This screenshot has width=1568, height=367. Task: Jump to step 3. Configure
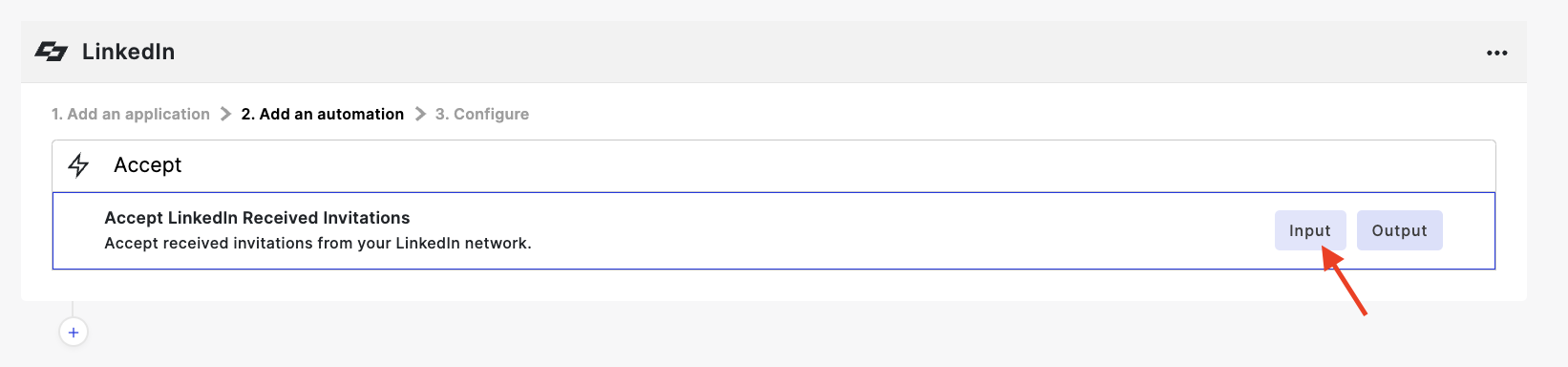tap(482, 114)
